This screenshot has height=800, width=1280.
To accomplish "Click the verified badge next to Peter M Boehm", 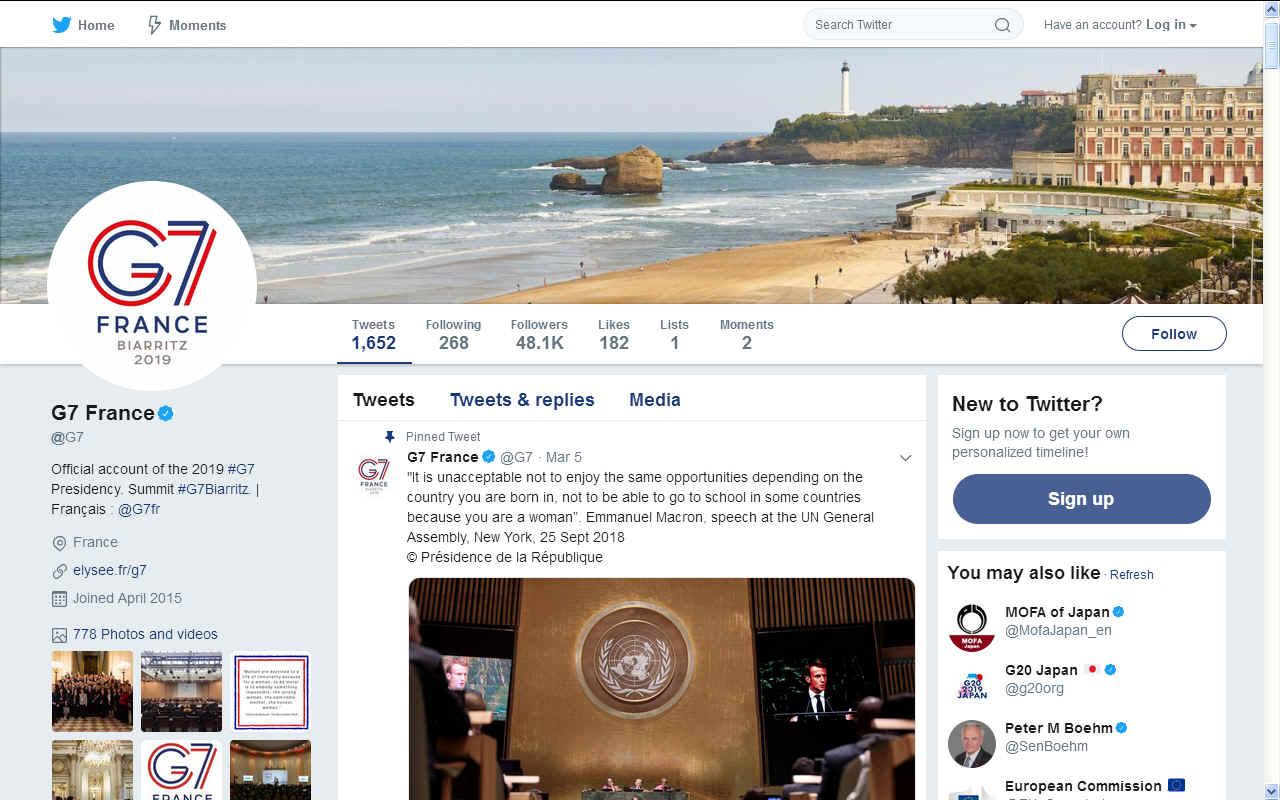I will click(x=1122, y=728).
